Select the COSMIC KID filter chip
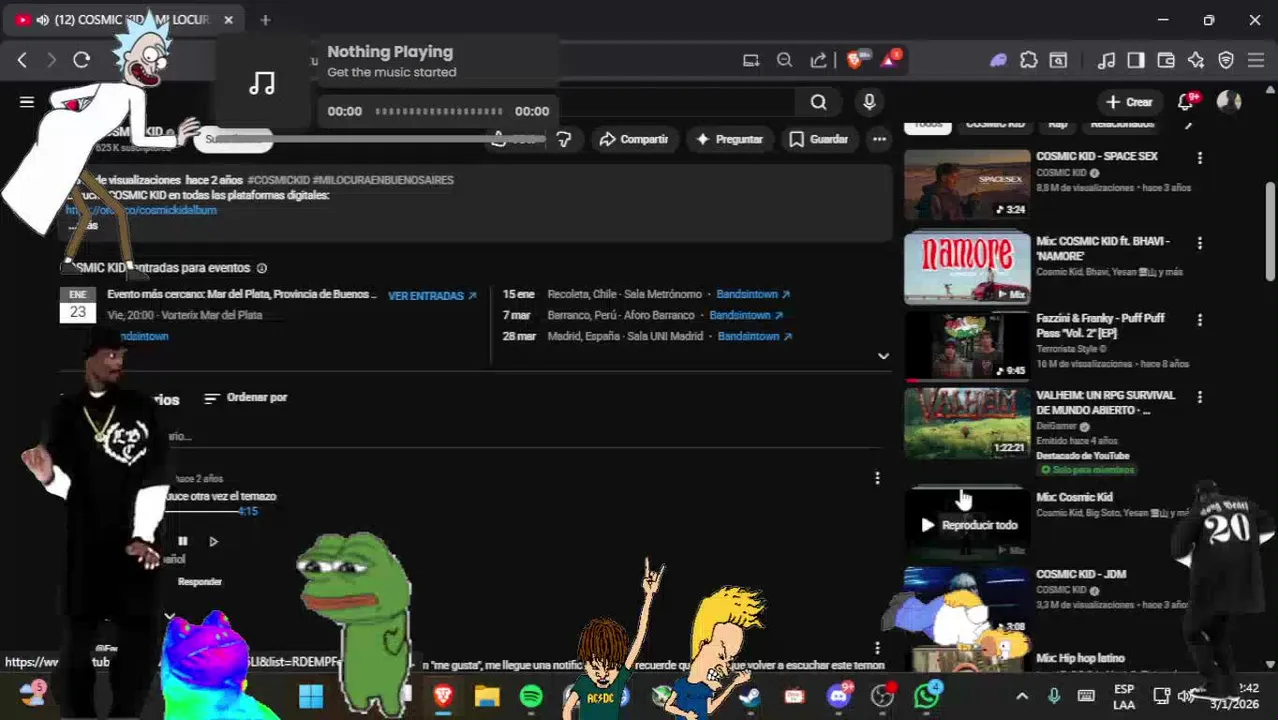The image size is (1278, 720). click(995, 124)
